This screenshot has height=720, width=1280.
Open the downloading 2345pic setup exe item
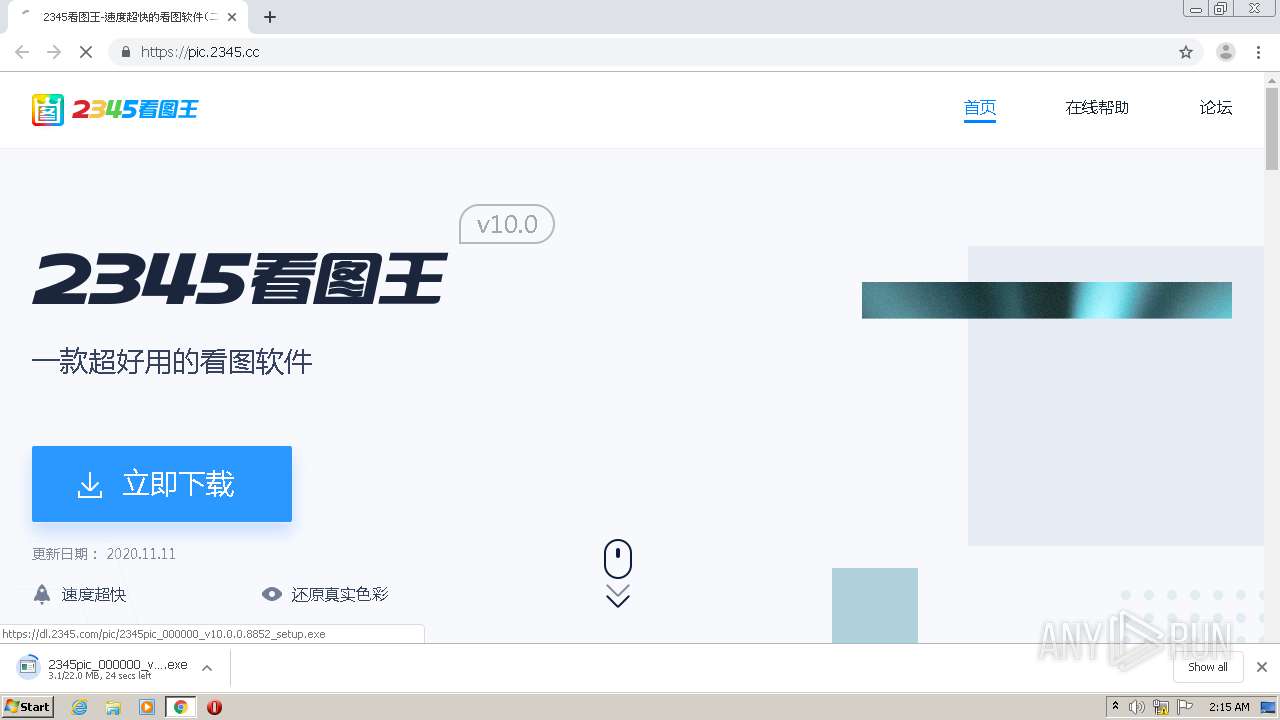coord(102,668)
